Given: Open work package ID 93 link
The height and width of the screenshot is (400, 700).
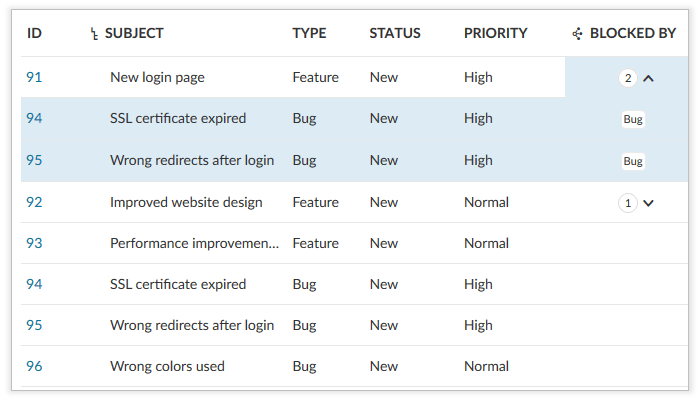Looking at the screenshot, I should point(34,243).
